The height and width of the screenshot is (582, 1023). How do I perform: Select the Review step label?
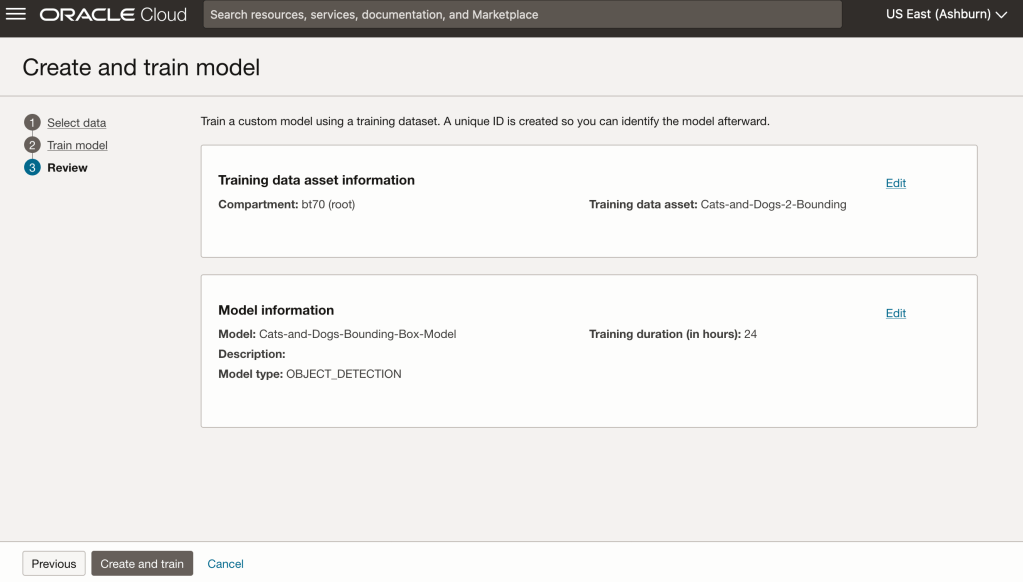point(67,168)
